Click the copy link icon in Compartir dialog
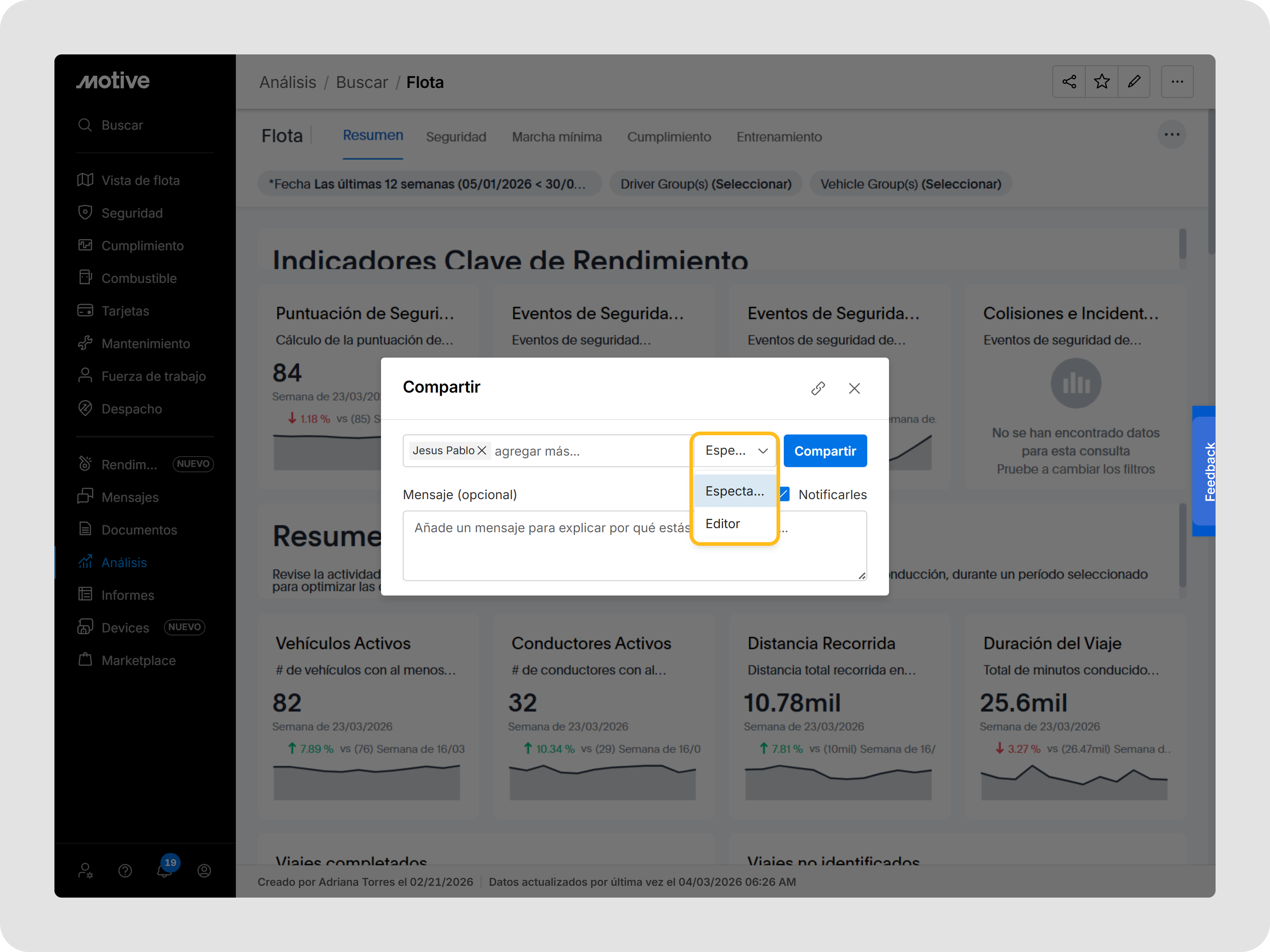1270x952 pixels. point(818,389)
